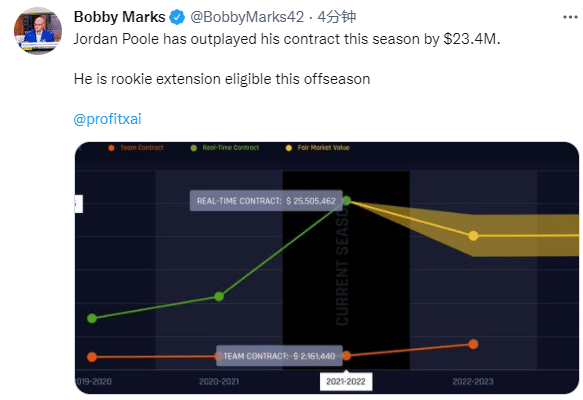Click the orange Team Contract legend dot

[x=111, y=148]
